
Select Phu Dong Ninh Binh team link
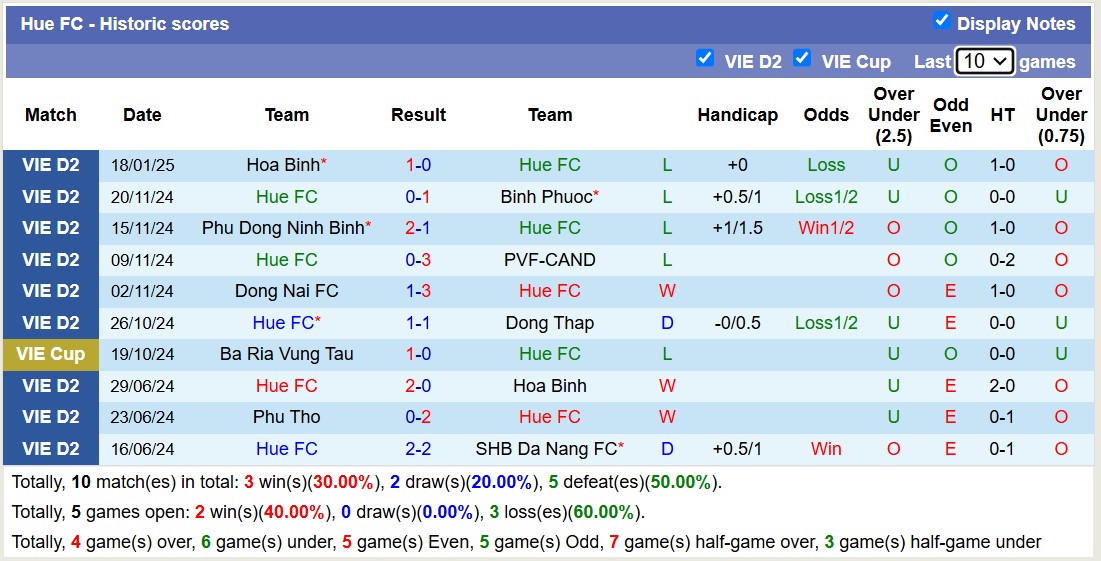click(283, 228)
